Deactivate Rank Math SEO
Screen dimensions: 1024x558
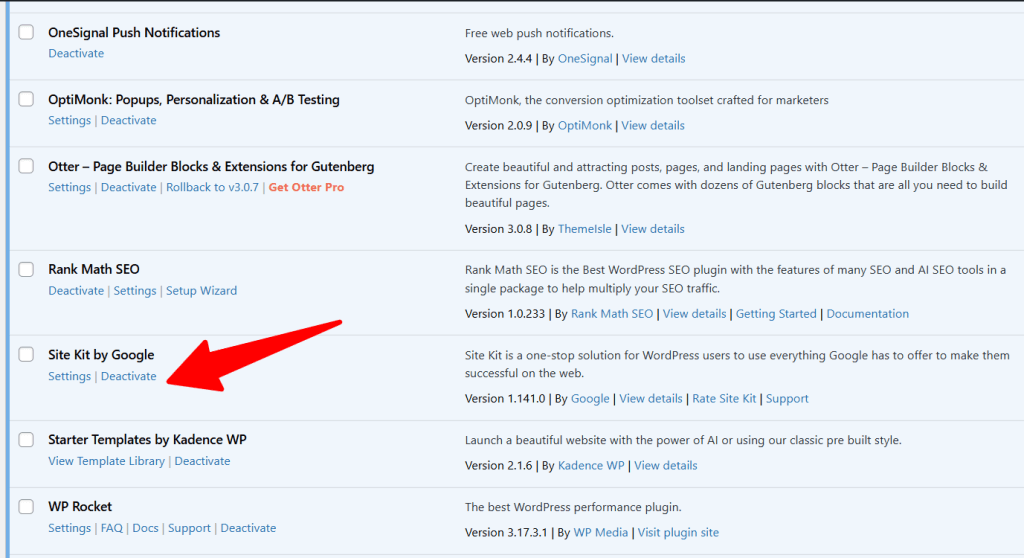tap(76, 291)
